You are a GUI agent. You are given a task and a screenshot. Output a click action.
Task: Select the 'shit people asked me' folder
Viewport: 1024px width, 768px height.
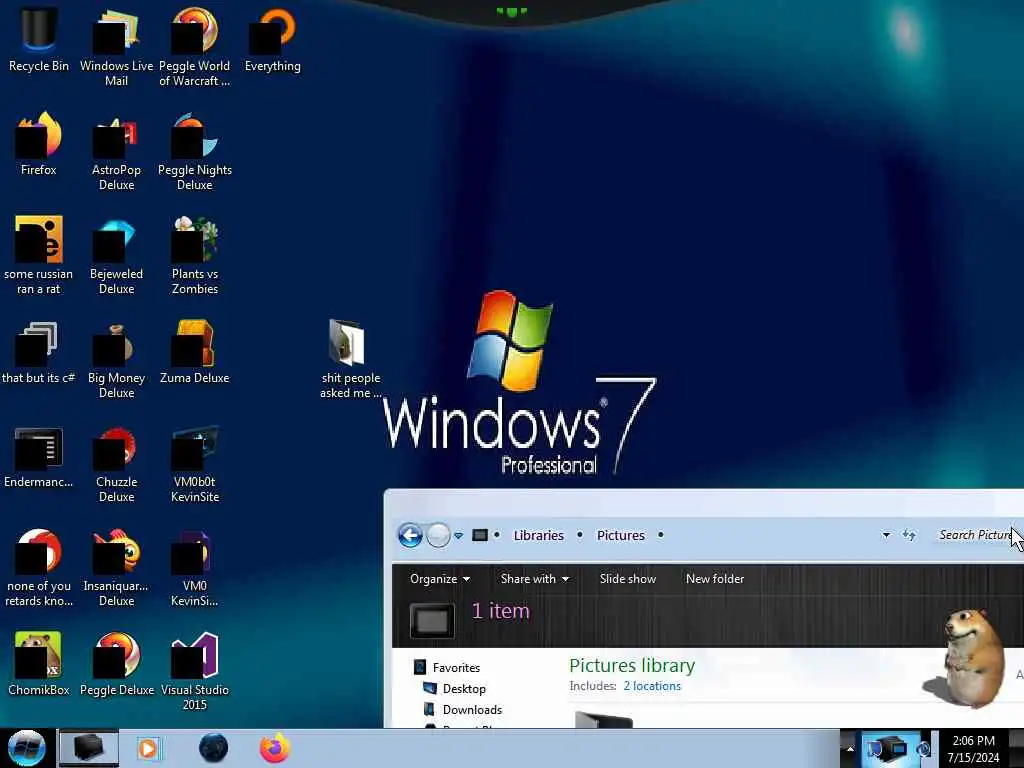pyautogui.click(x=351, y=360)
